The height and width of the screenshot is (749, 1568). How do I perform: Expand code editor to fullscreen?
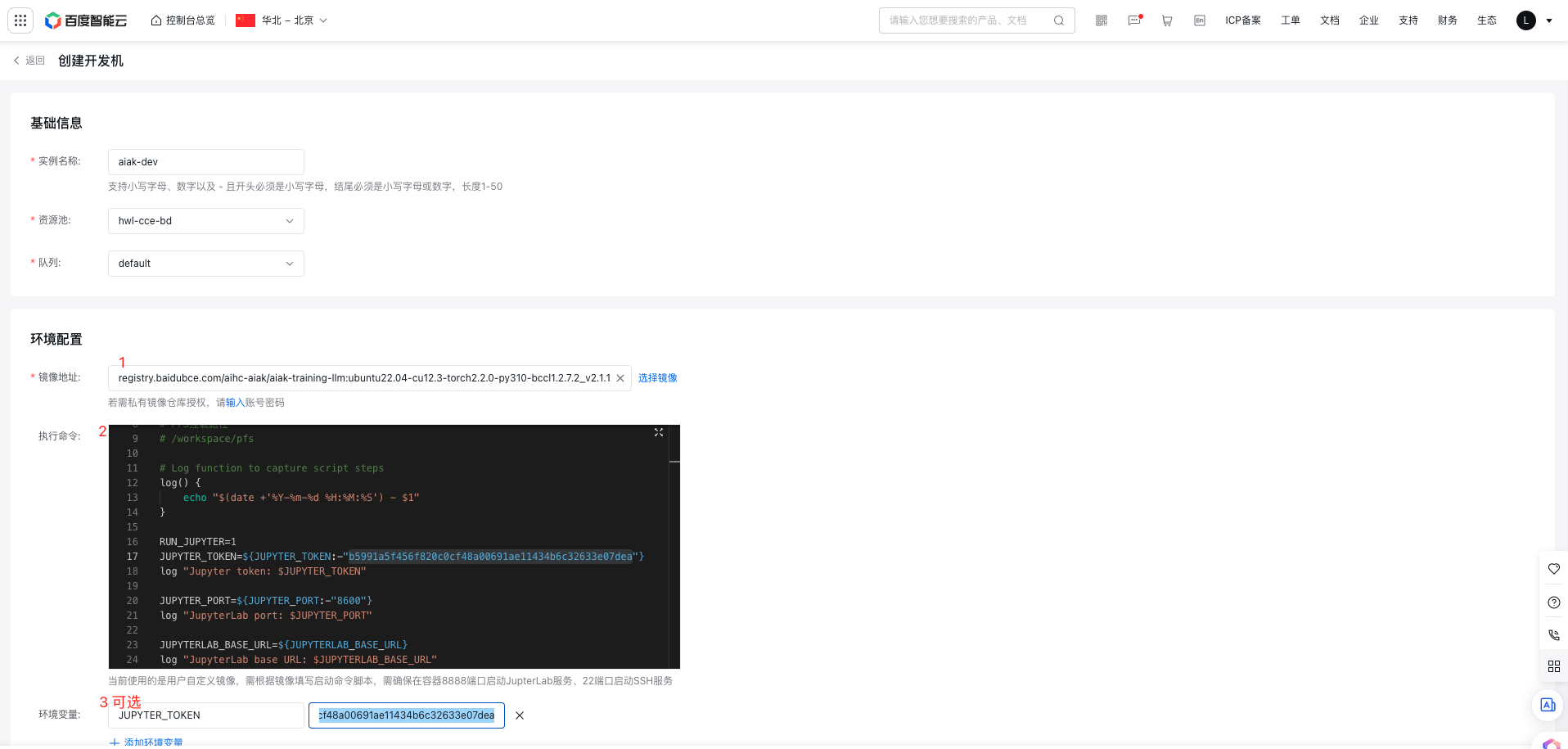coord(659,432)
